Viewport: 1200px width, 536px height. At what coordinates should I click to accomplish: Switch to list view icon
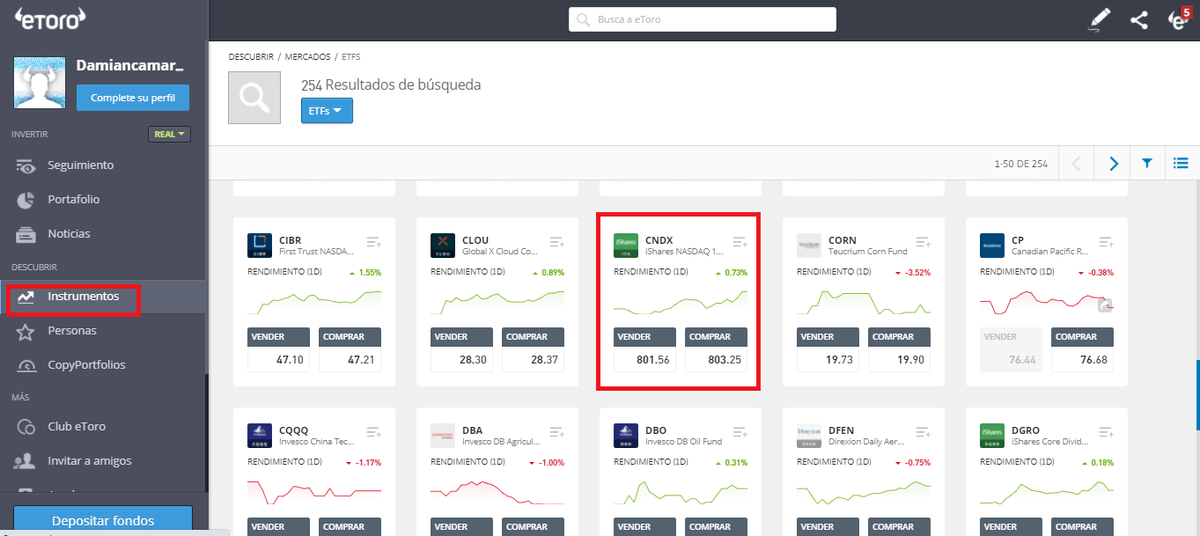(1181, 163)
